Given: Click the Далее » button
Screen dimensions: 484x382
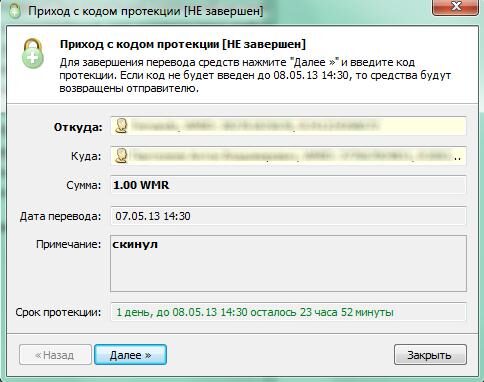Looking at the screenshot, I should 130,355.
